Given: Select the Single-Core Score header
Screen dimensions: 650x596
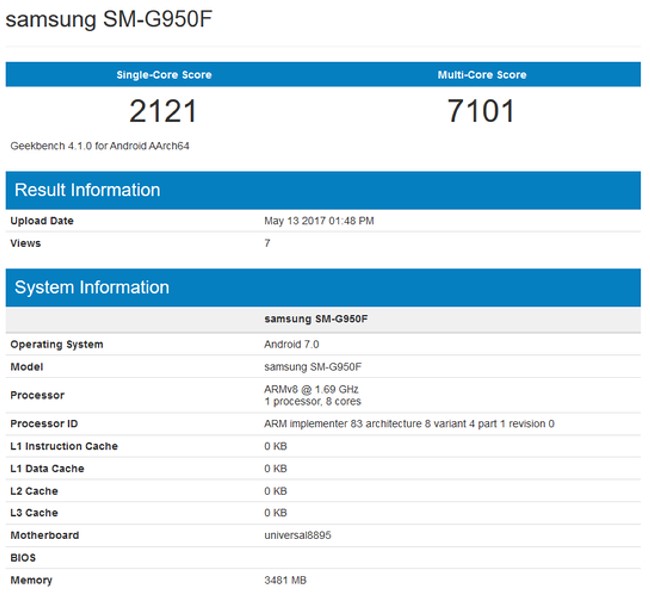Looking at the screenshot, I should click(x=164, y=75).
